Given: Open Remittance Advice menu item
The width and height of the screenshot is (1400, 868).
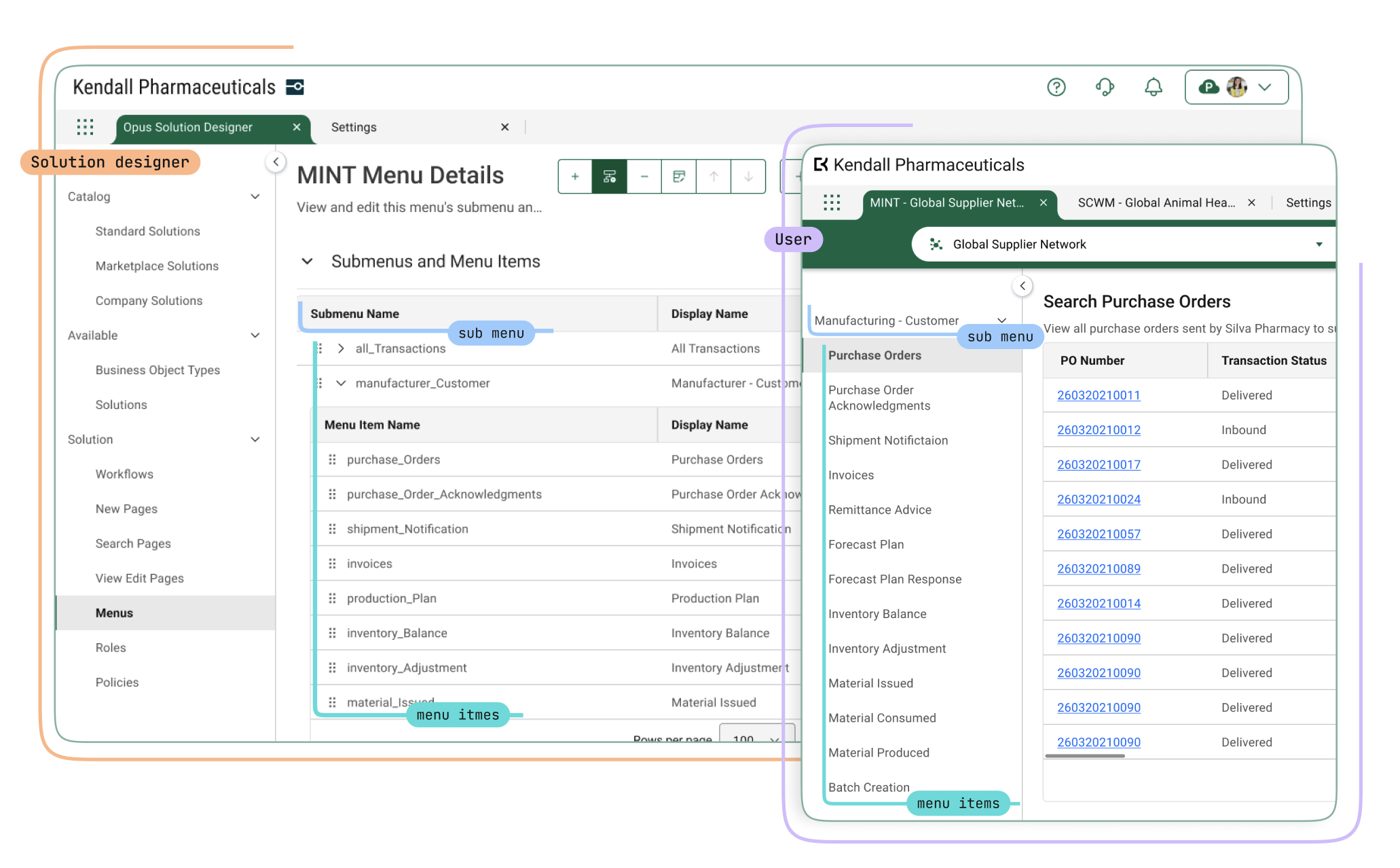Looking at the screenshot, I should 879,510.
